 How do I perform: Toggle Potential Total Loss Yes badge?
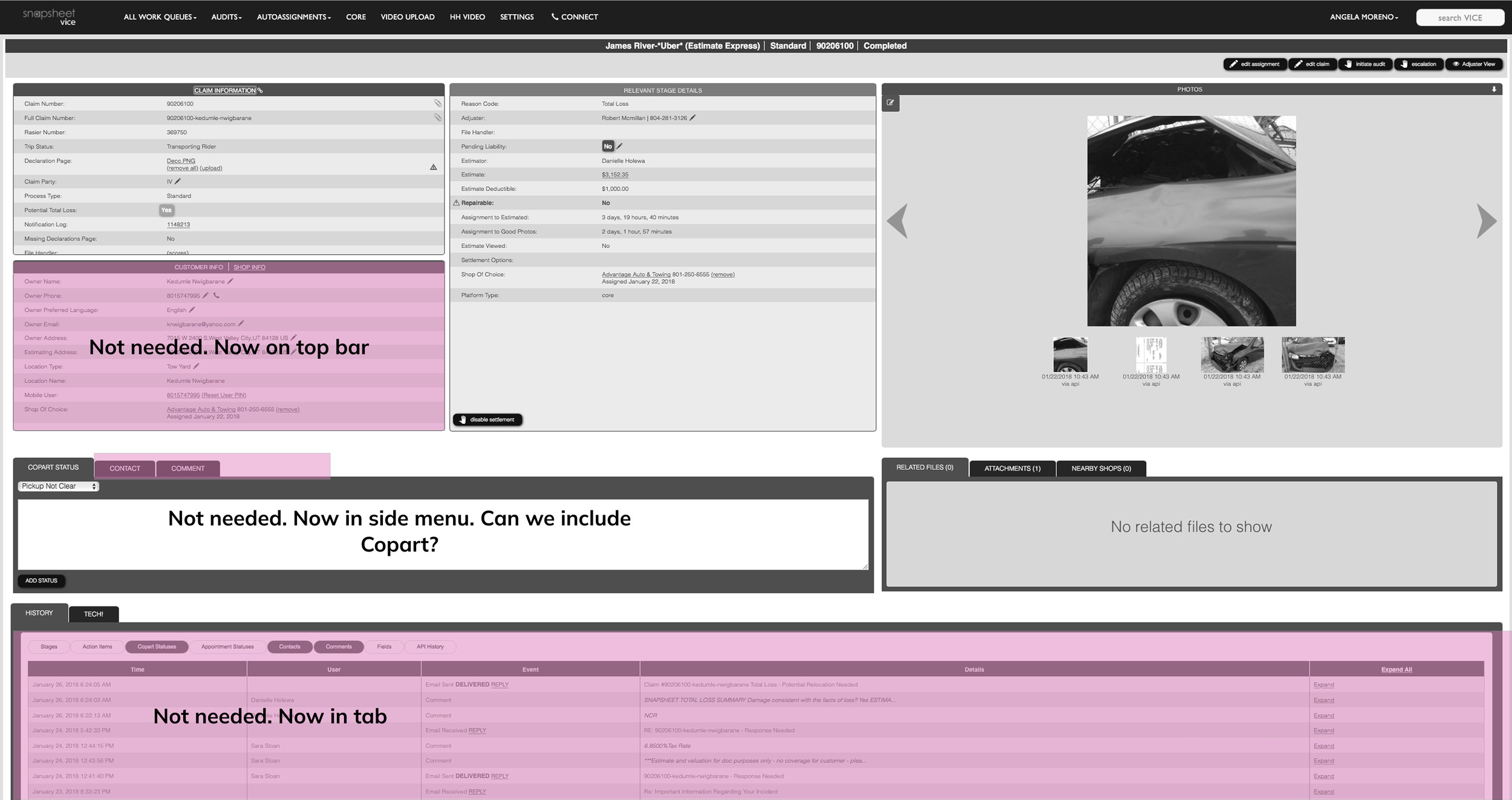[x=166, y=210]
